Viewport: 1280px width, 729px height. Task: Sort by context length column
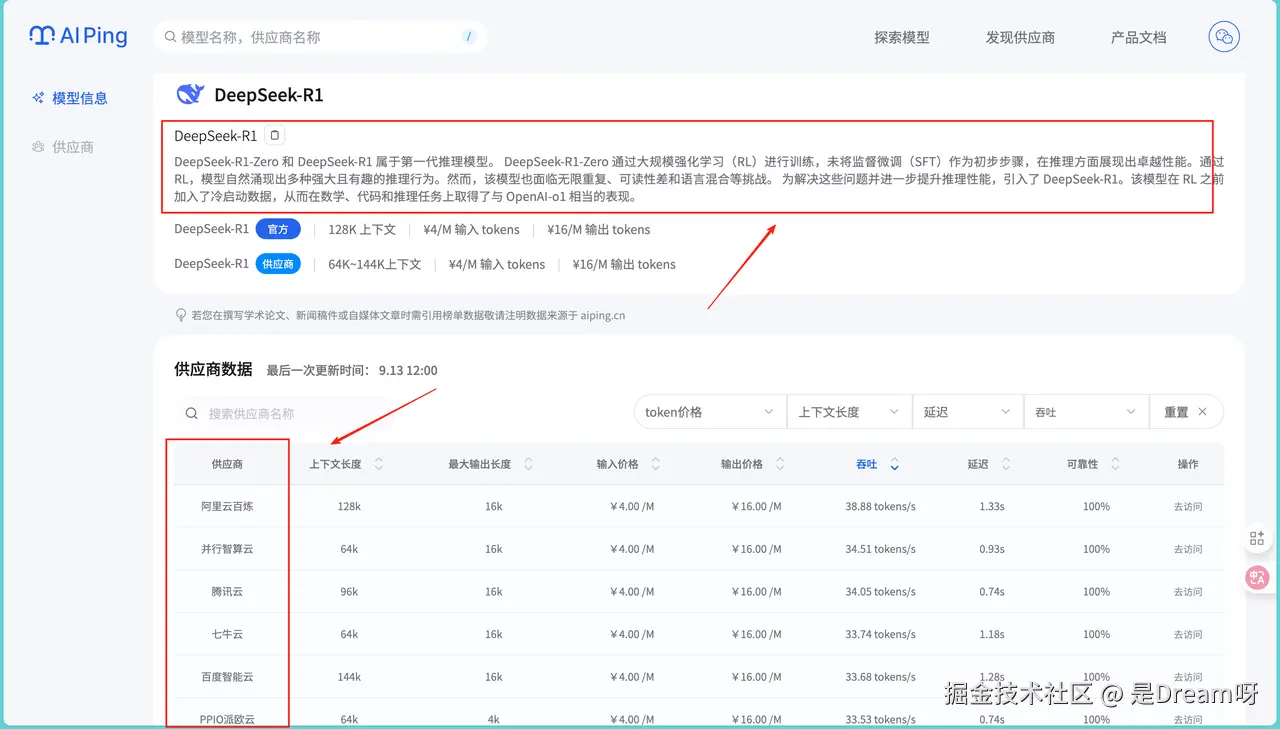[x=378, y=464]
